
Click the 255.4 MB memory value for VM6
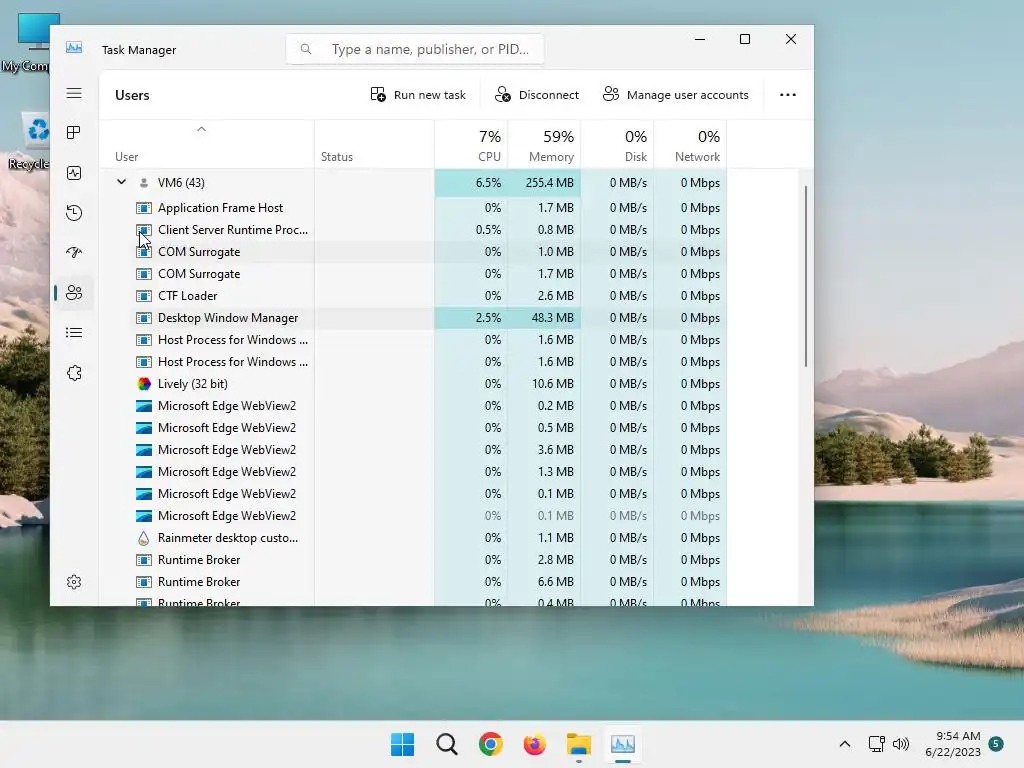coord(544,183)
